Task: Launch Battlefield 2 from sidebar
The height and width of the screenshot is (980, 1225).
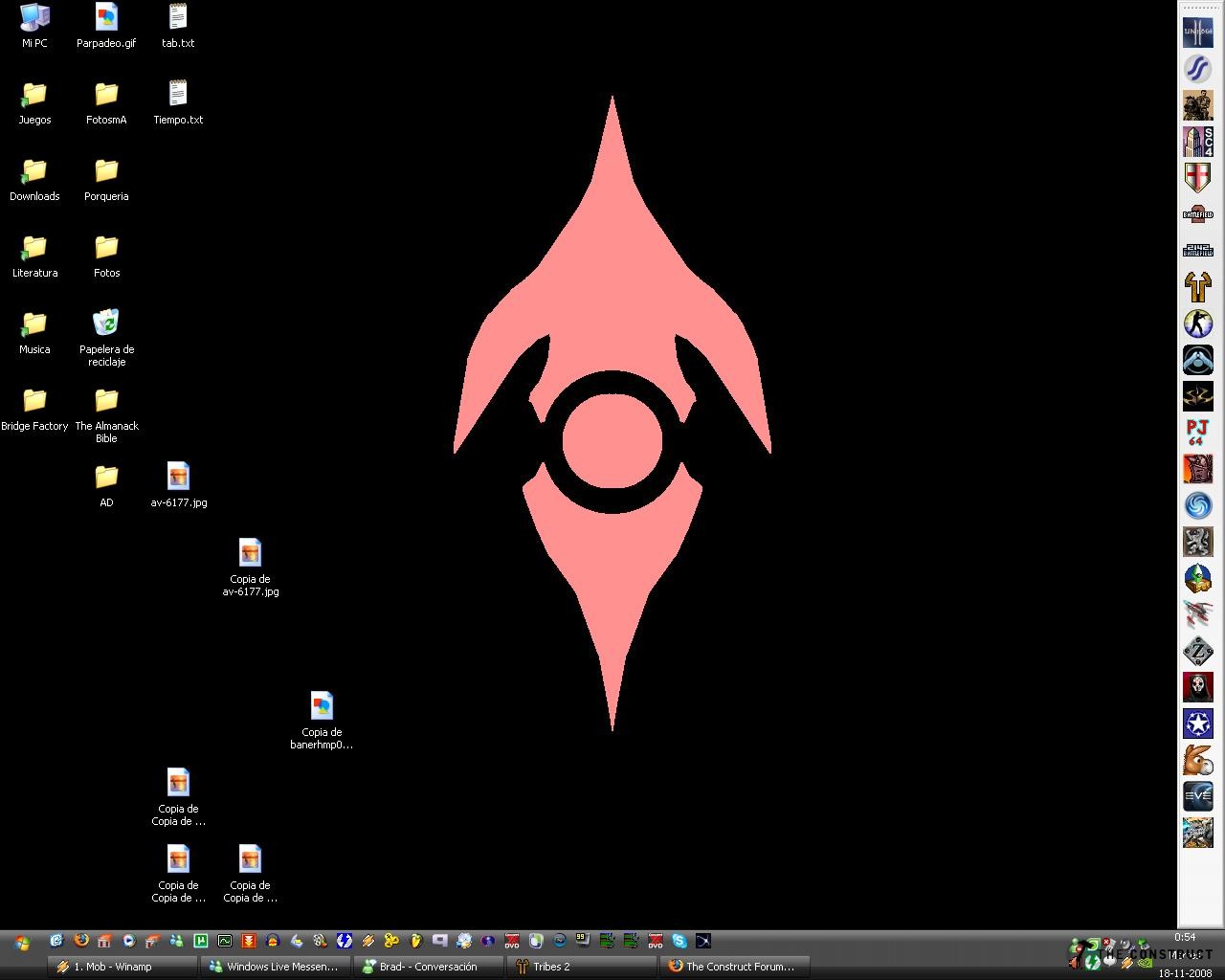Action: click(x=1197, y=213)
